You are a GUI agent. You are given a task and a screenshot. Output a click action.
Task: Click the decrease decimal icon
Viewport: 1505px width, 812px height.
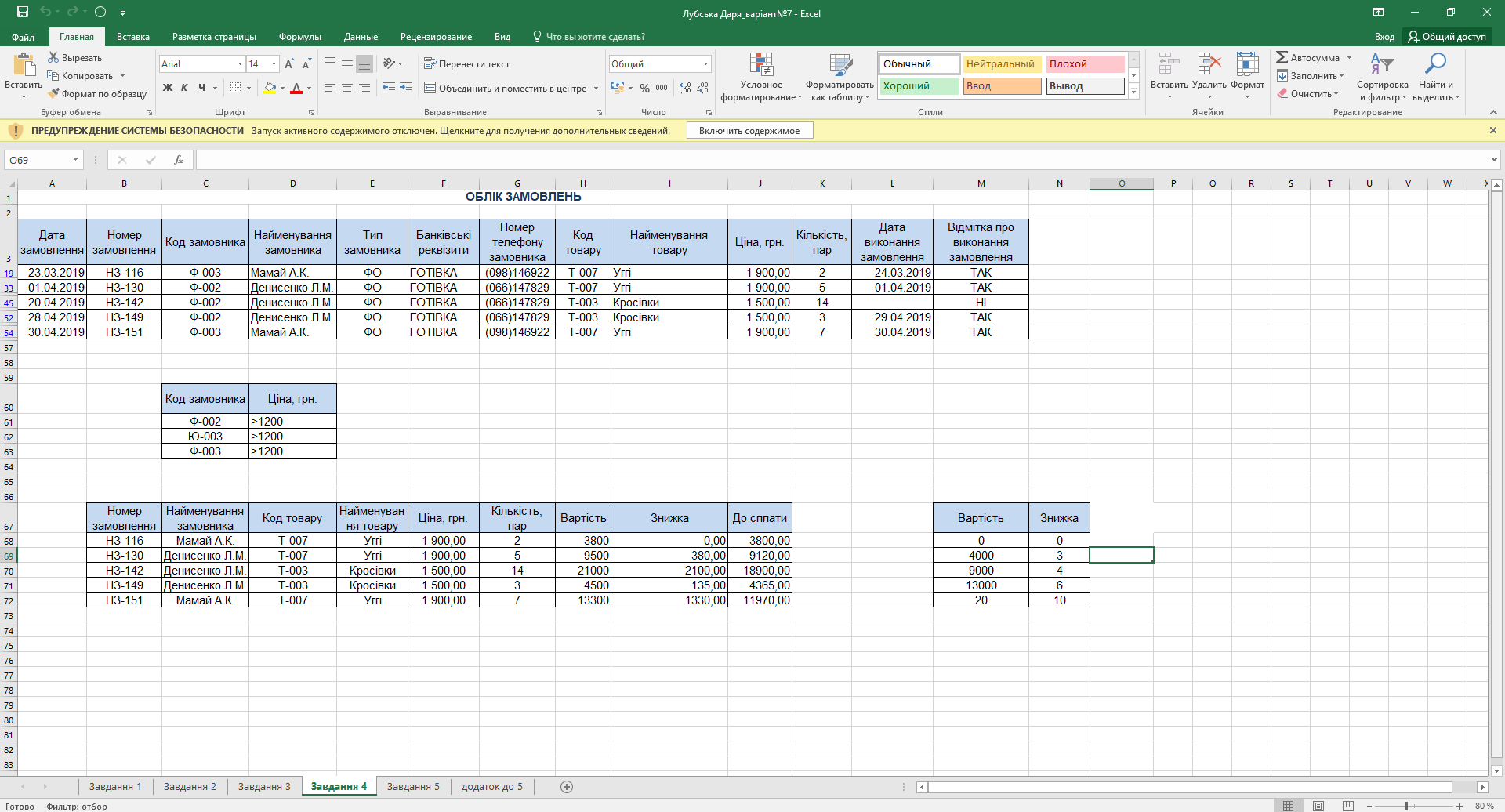(x=703, y=88)
